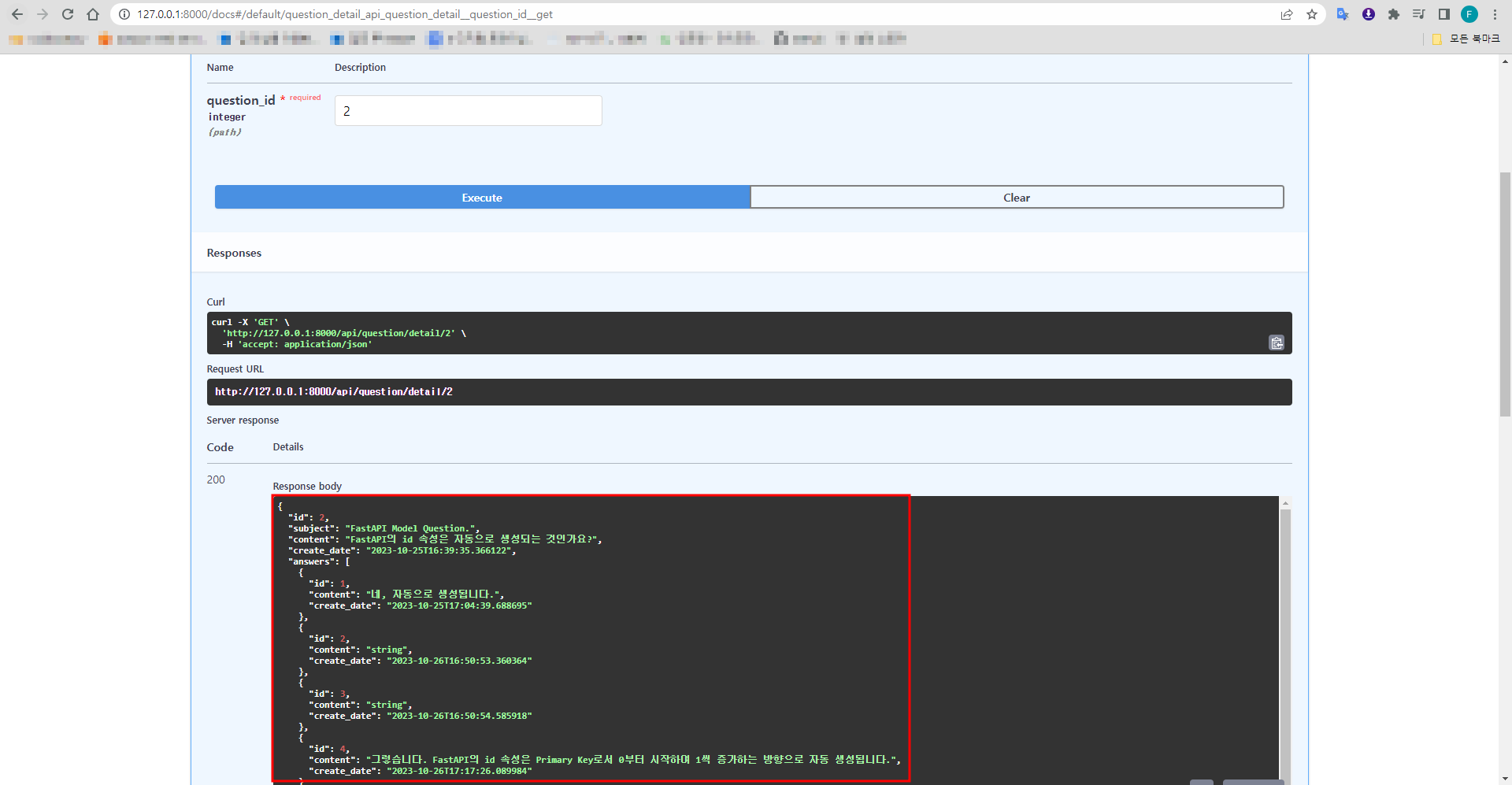Click the answer timestamp 2023-10-26T16:50:53.360364

tap(460, 661)
